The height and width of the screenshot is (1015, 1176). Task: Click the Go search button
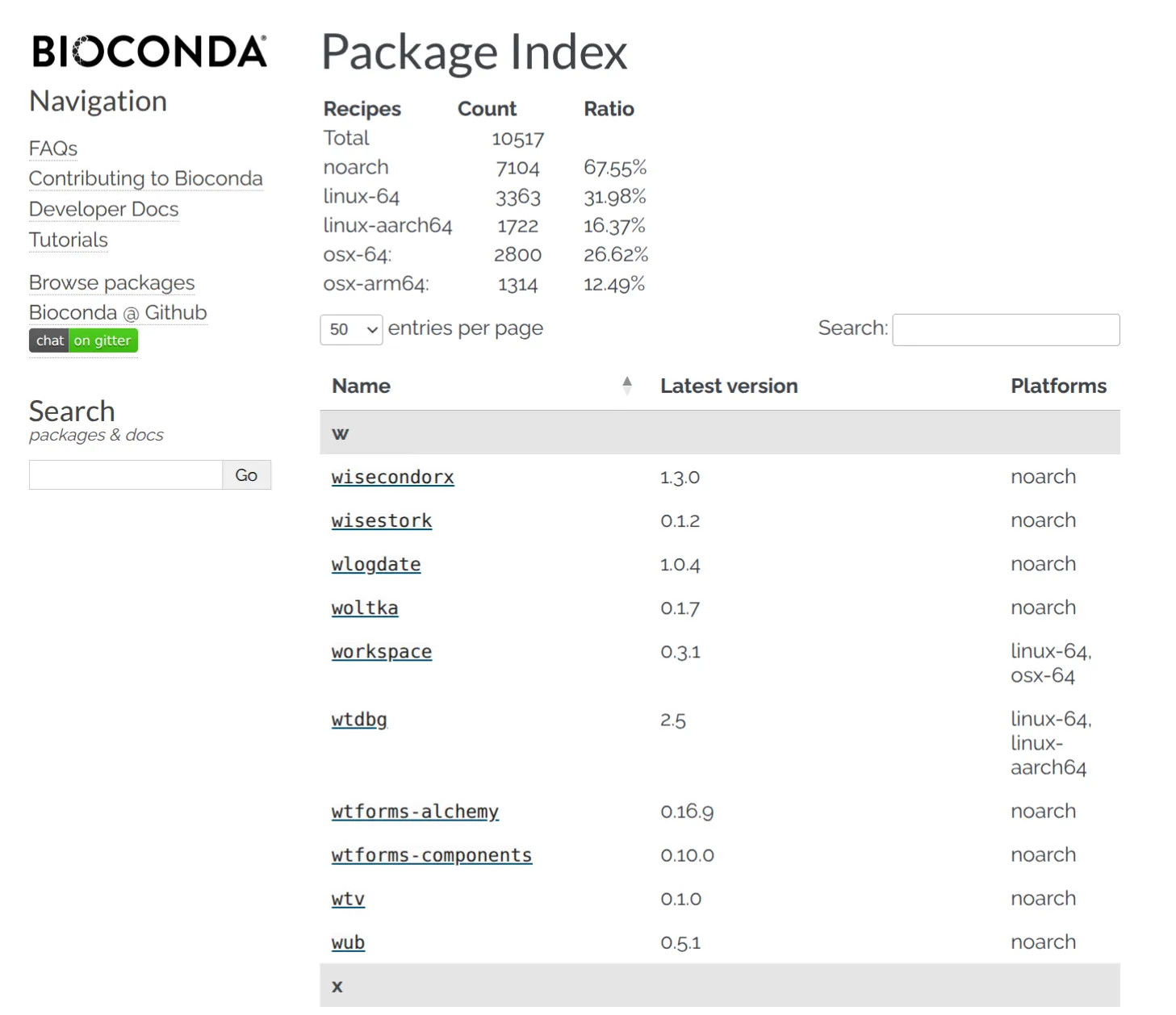pyautogui.click(x=246, y=475)
